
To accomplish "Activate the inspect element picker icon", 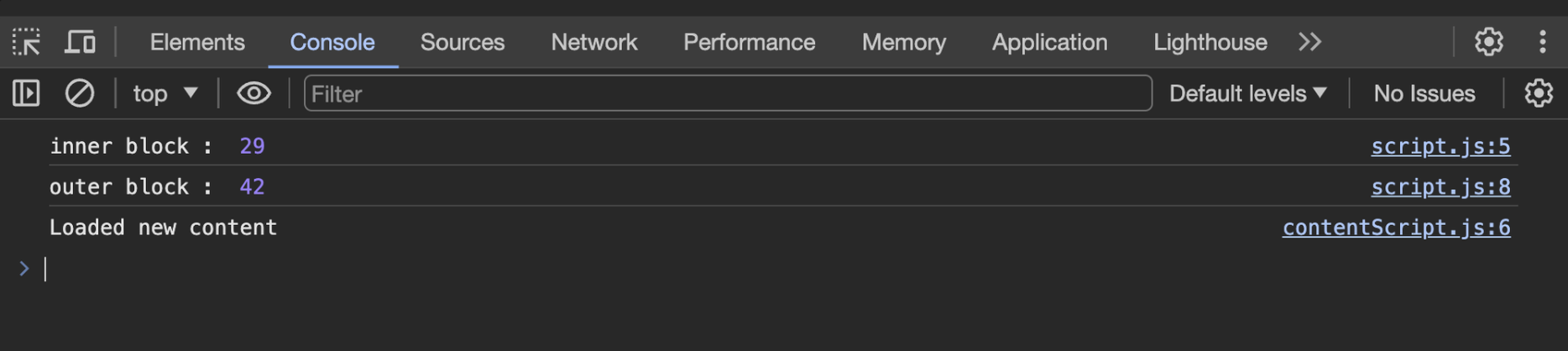I will [x=26, y=42].
